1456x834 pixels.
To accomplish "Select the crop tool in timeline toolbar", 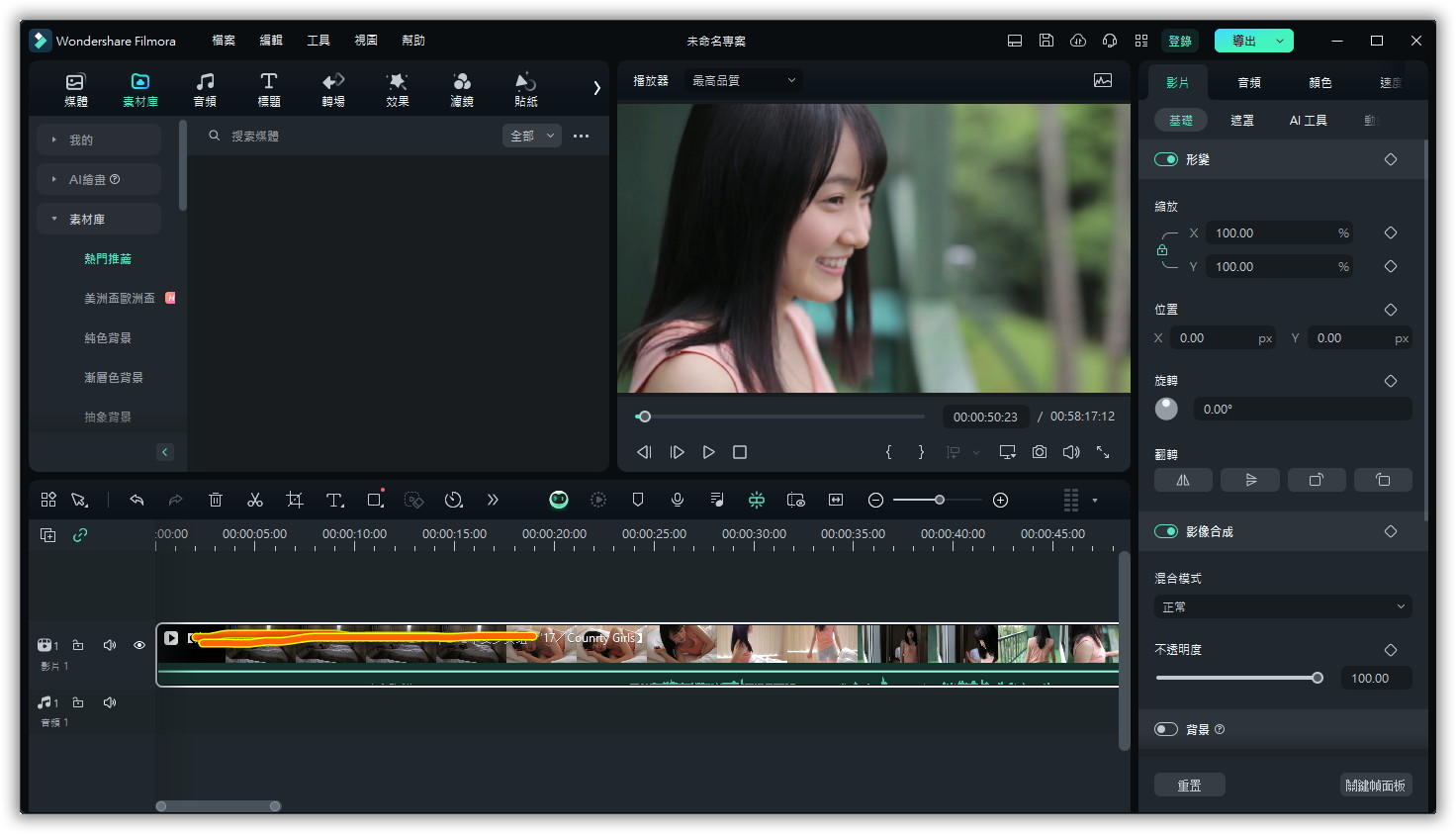I will (294, 501).
